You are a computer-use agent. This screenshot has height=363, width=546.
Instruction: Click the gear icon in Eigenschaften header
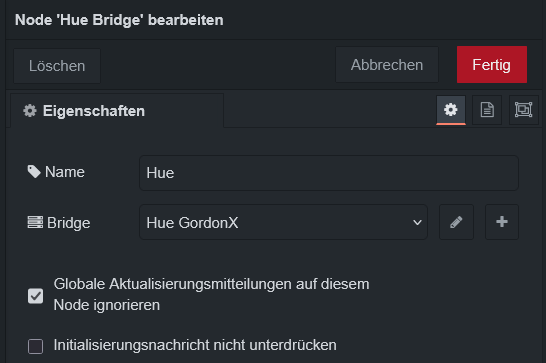click(x=30, y=111)
